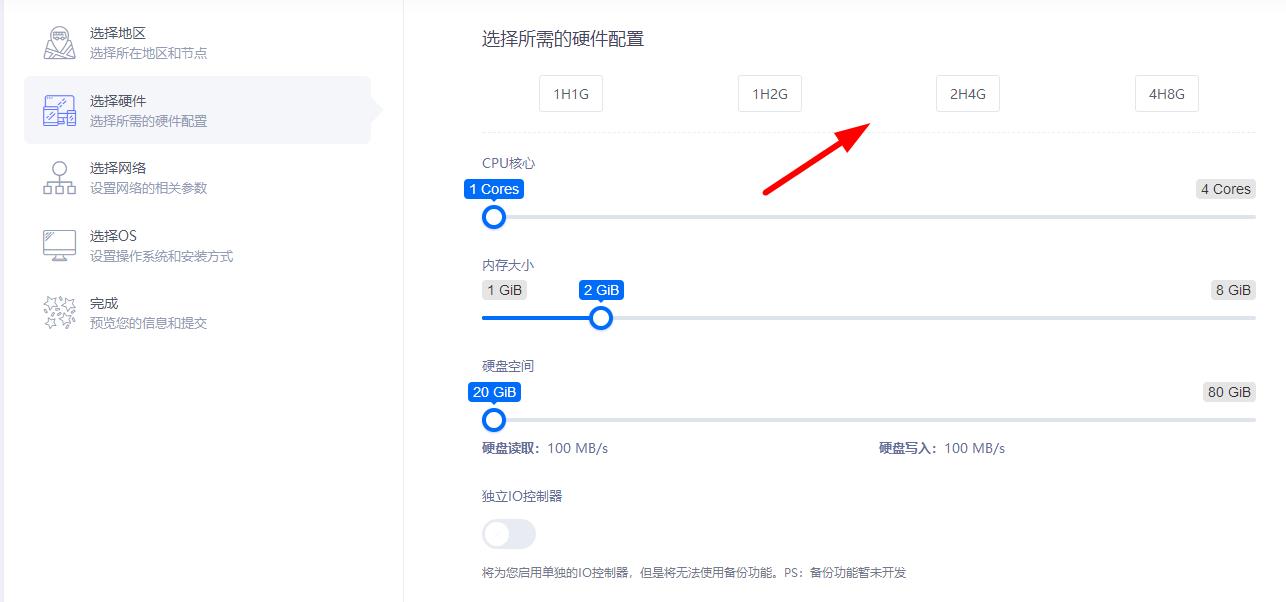Select the 选择硬件 hardware step icon

click(60, 110)
